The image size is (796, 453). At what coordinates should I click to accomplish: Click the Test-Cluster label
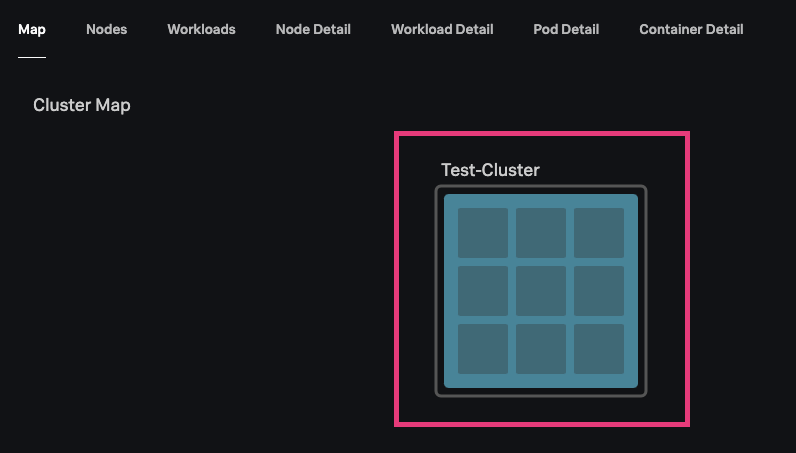click(490, 170)
